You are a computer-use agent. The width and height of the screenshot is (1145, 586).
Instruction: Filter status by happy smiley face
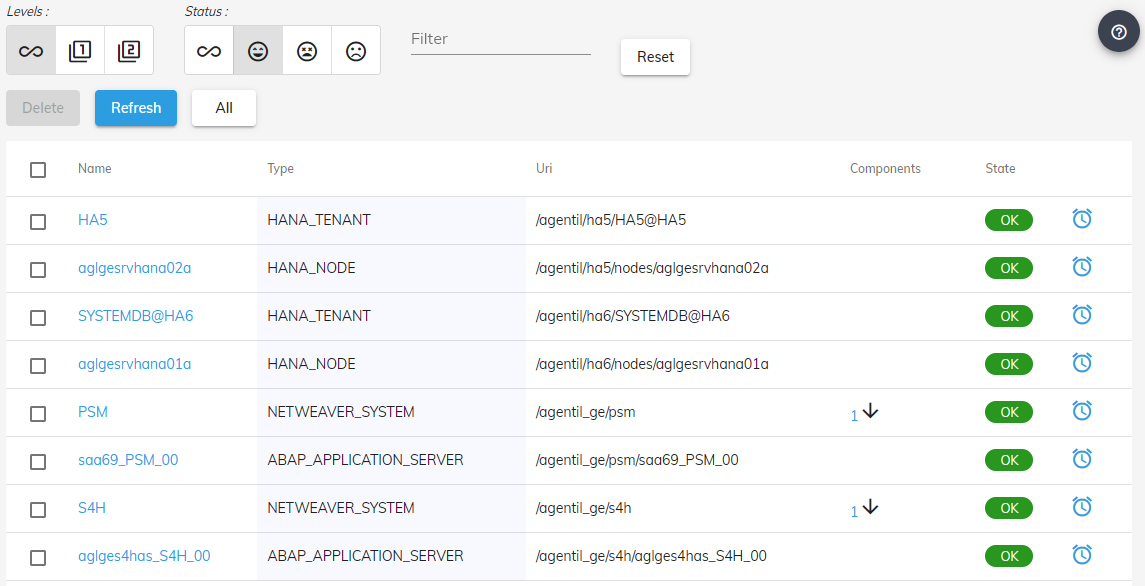(x=258, y=50)
